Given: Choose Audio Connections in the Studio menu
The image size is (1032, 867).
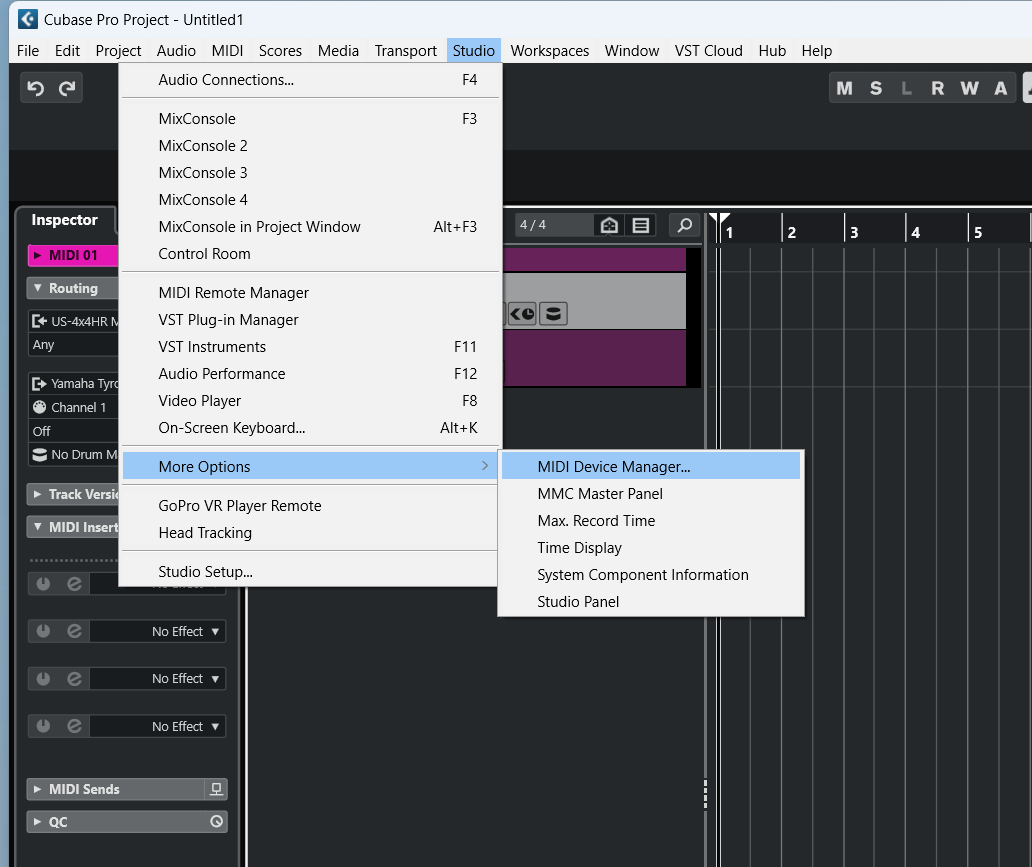Looking at the screenshot, I should [226, 80].
